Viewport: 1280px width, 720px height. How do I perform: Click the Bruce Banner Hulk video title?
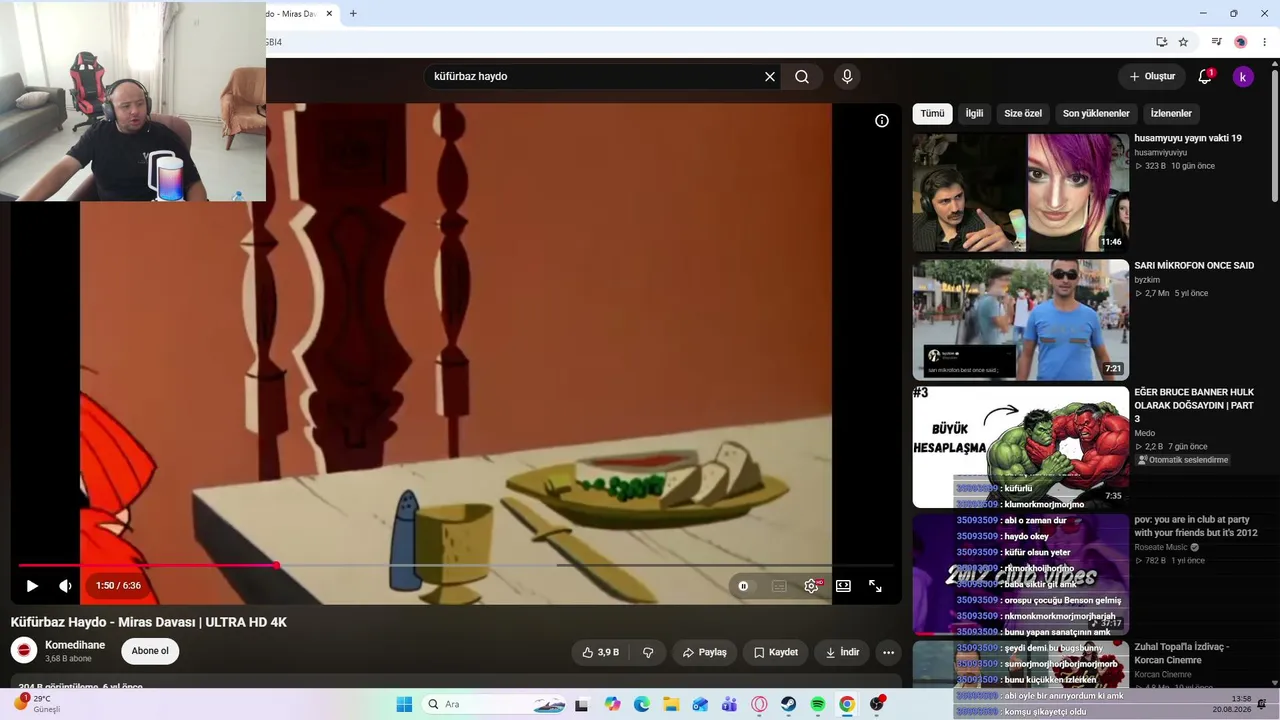[1194, 405]
